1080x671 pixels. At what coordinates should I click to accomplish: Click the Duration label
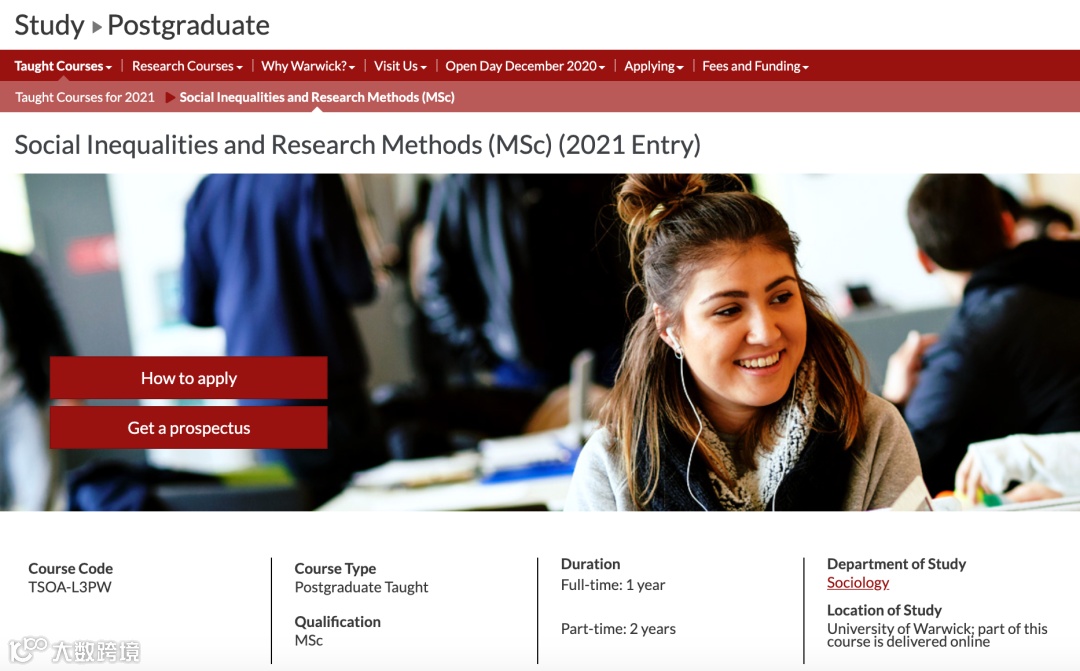590,564
